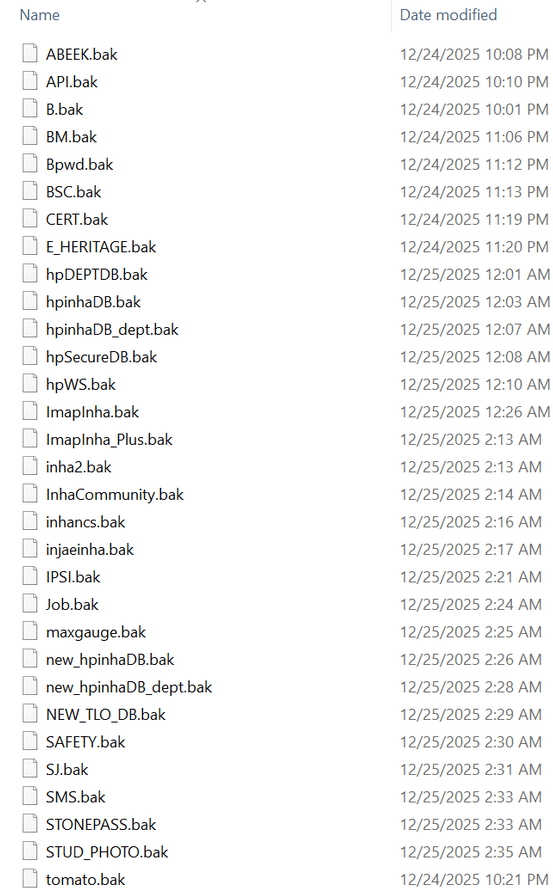Select the tomato.bak file entry
Screen dimensions: 553x888
(x=86, y=880)
